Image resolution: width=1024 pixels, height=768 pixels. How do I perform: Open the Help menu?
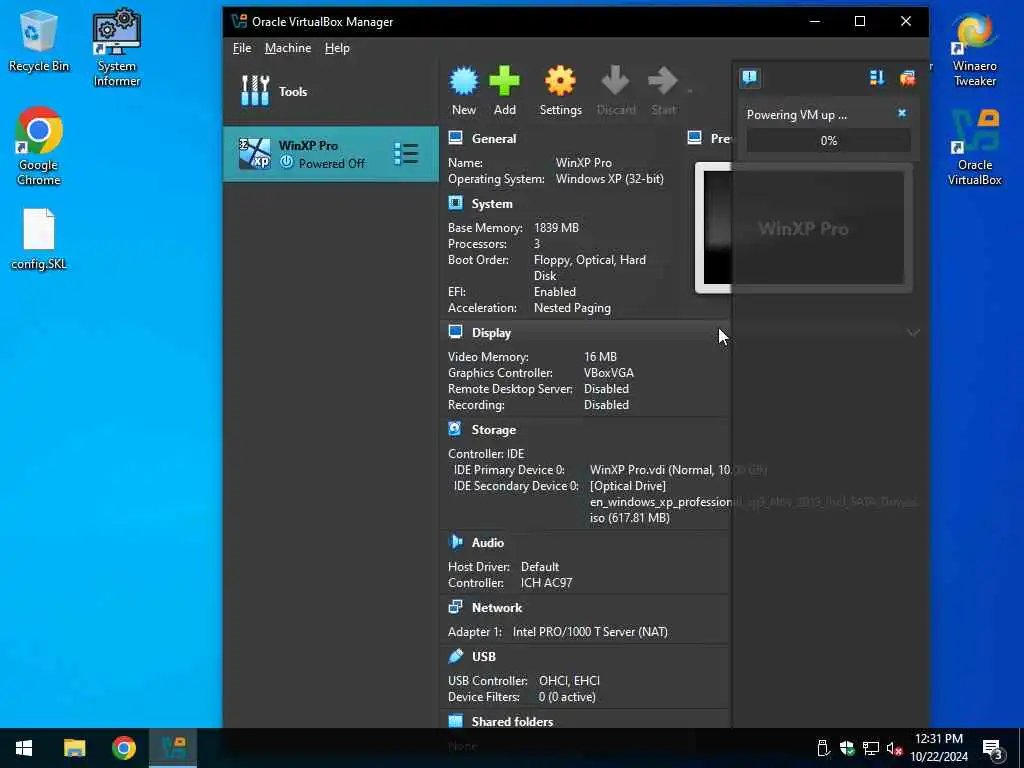tap(337, 48)
